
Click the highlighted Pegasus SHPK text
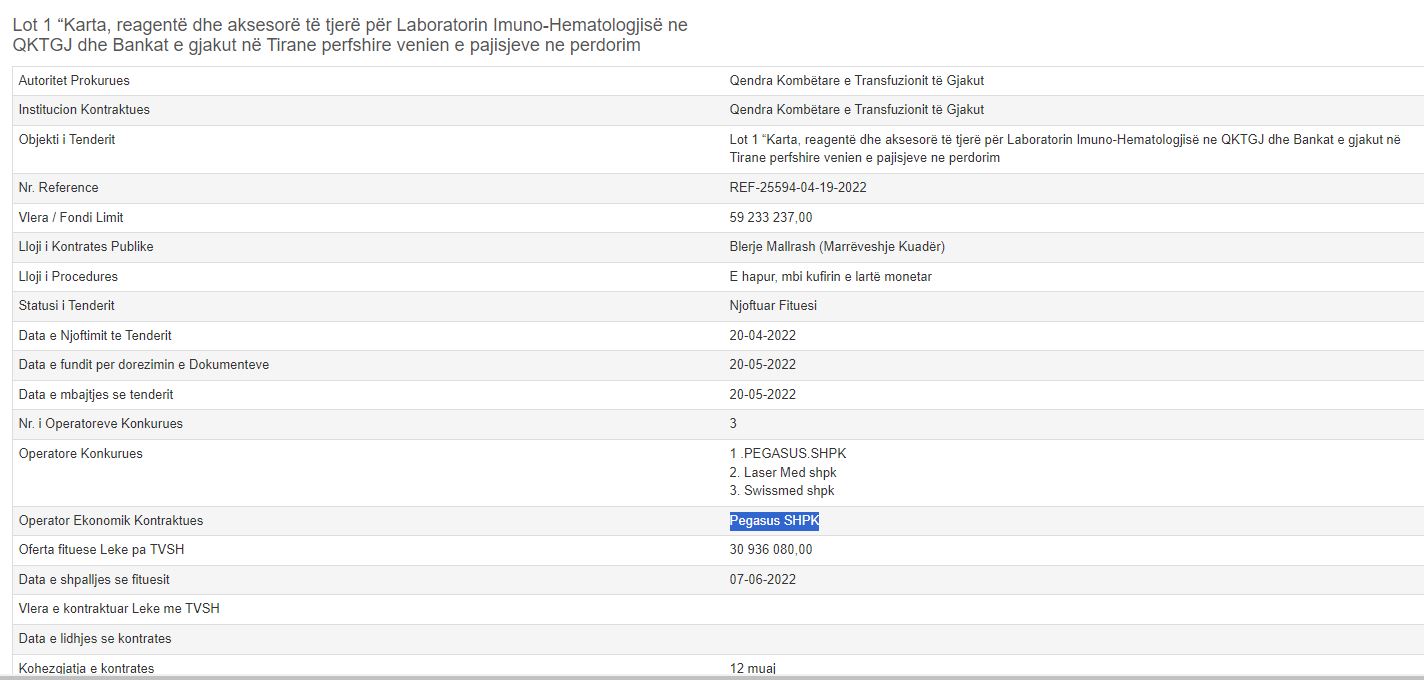pyautogui.click(x=774, y=521)
